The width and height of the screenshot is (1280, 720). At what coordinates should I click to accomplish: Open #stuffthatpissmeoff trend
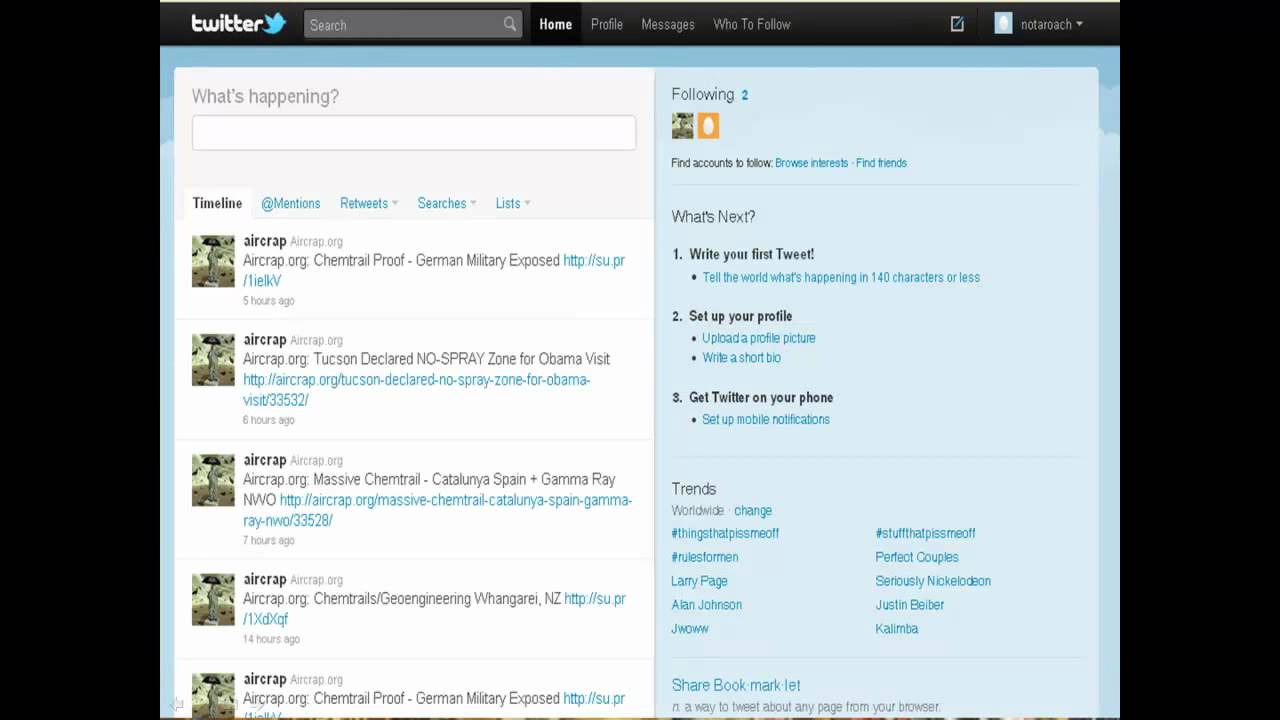[925, 534]
